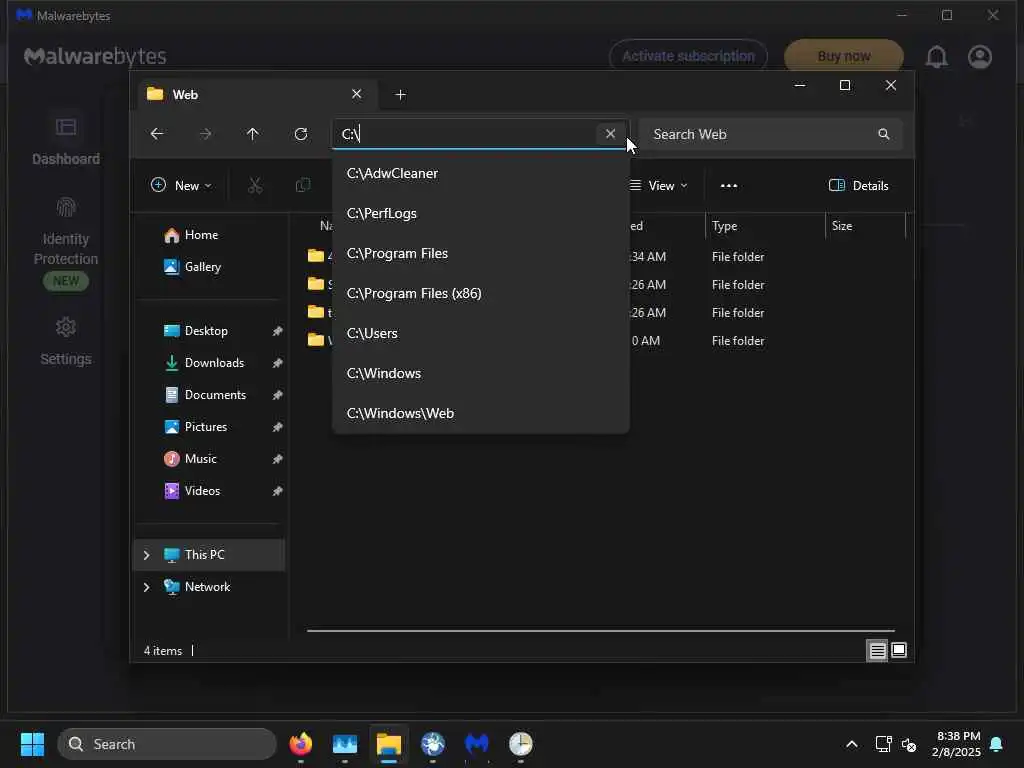Open Home in navigation pane
The image size is (1024, 768).
[209, 235]
